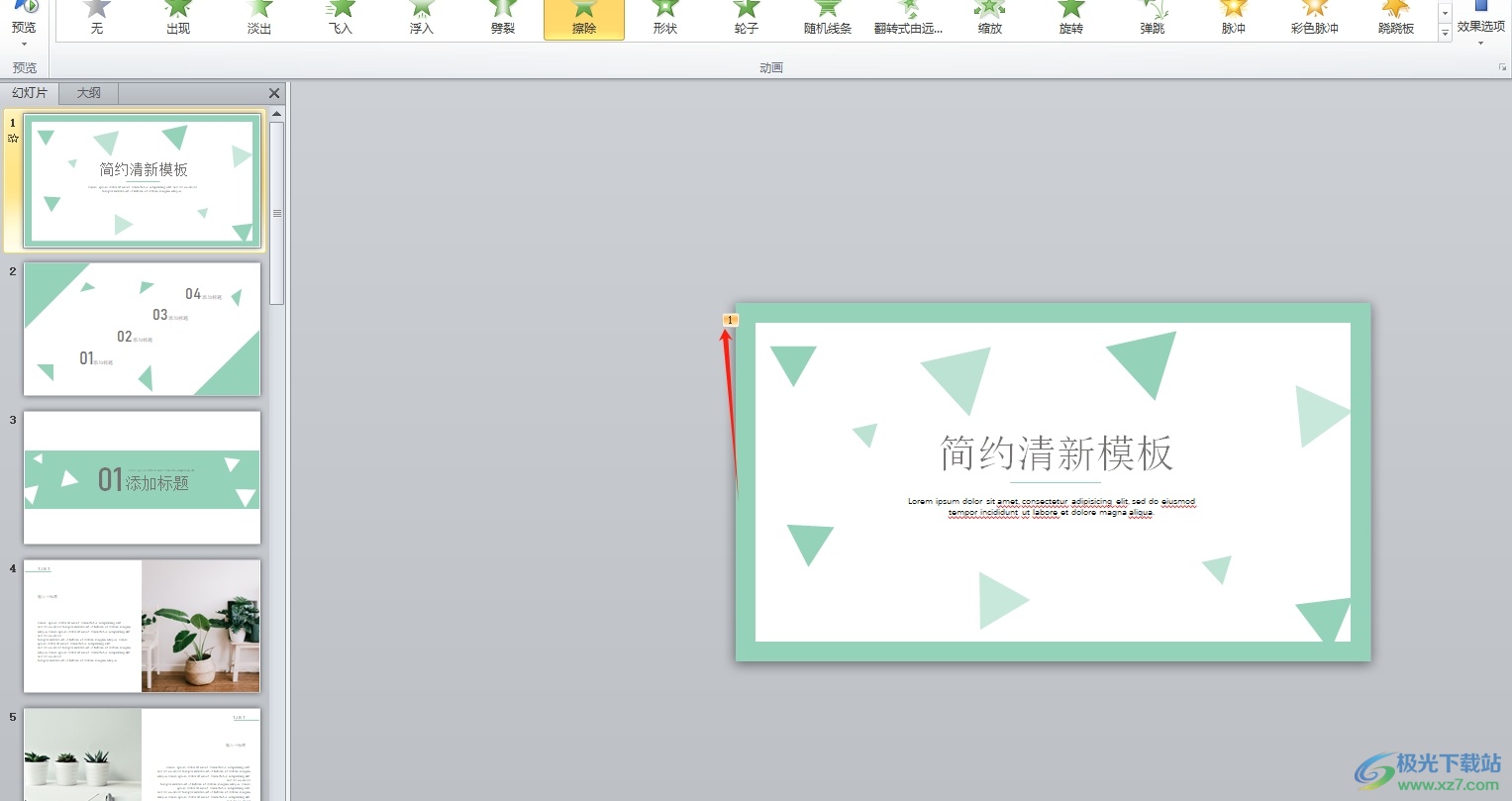Apply the 彩色脉冲 (Color Pulse) animation

(1315, 19)
